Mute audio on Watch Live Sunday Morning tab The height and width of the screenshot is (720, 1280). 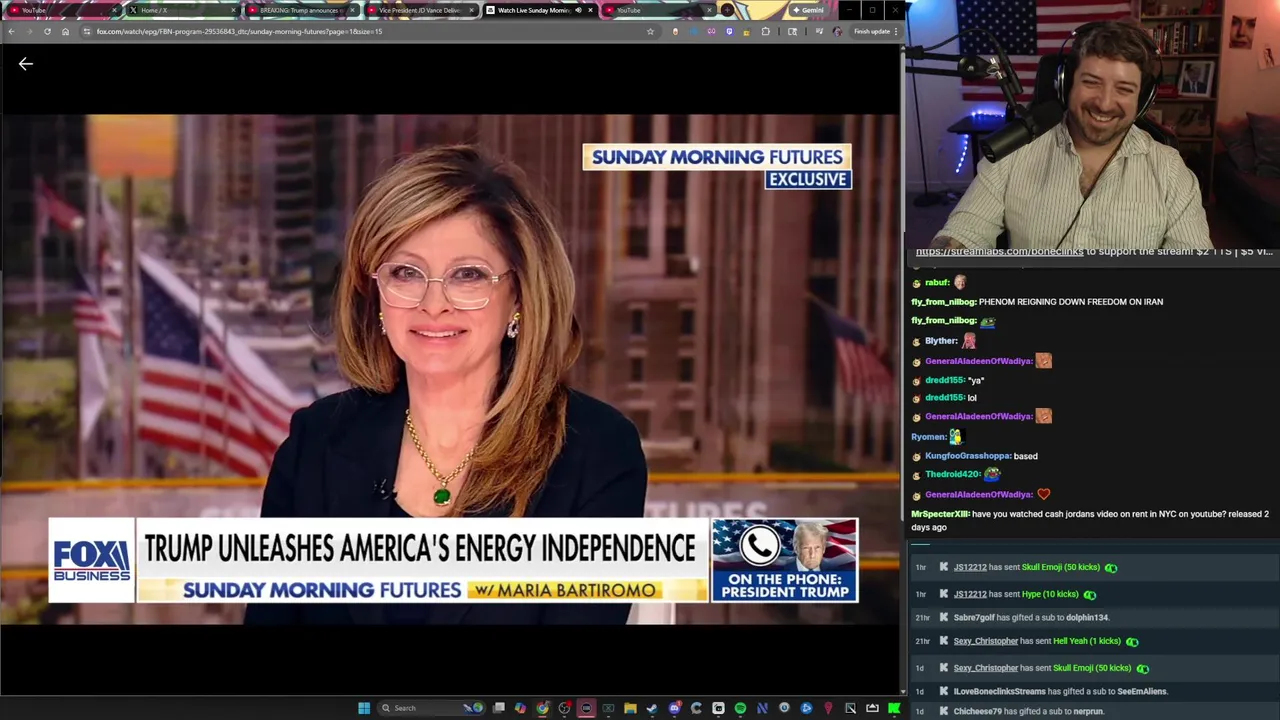578,10
